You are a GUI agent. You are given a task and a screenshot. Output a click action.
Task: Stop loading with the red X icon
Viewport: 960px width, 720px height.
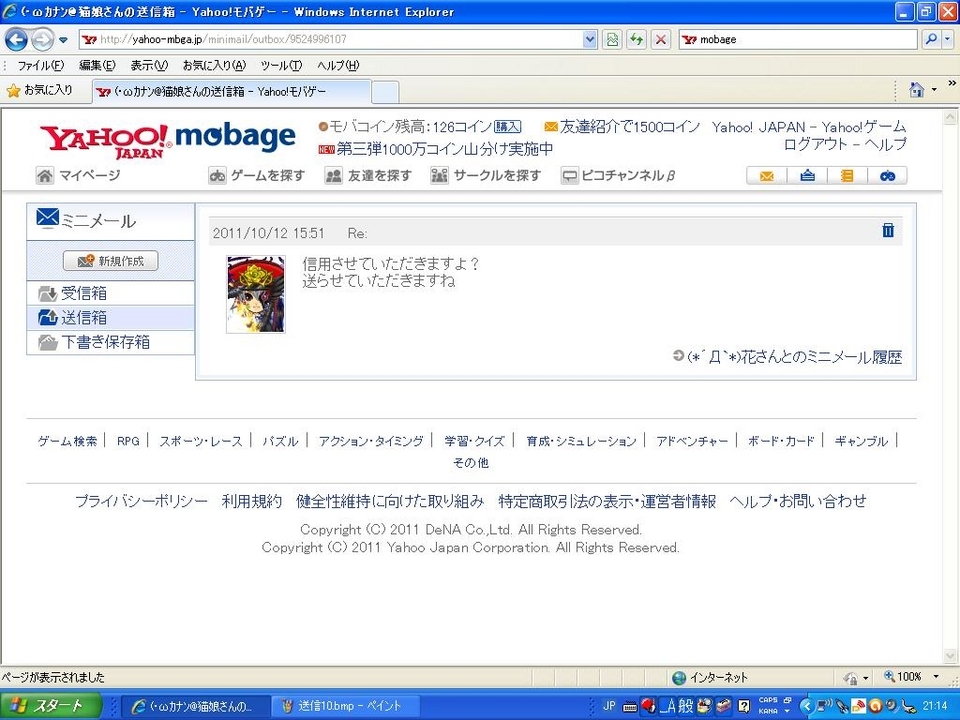coord(661,40)
